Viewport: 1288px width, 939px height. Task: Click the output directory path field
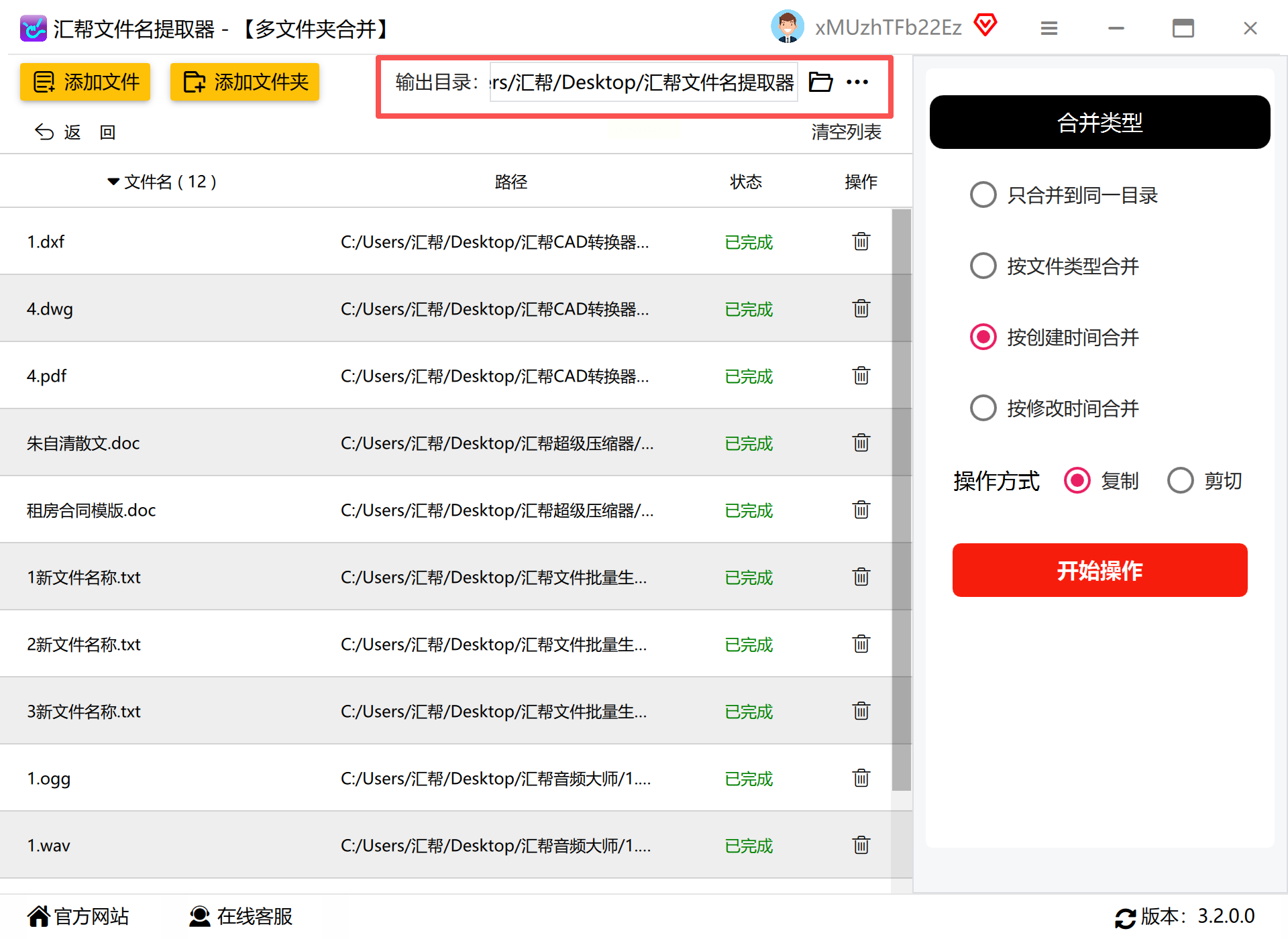point(643,82)
